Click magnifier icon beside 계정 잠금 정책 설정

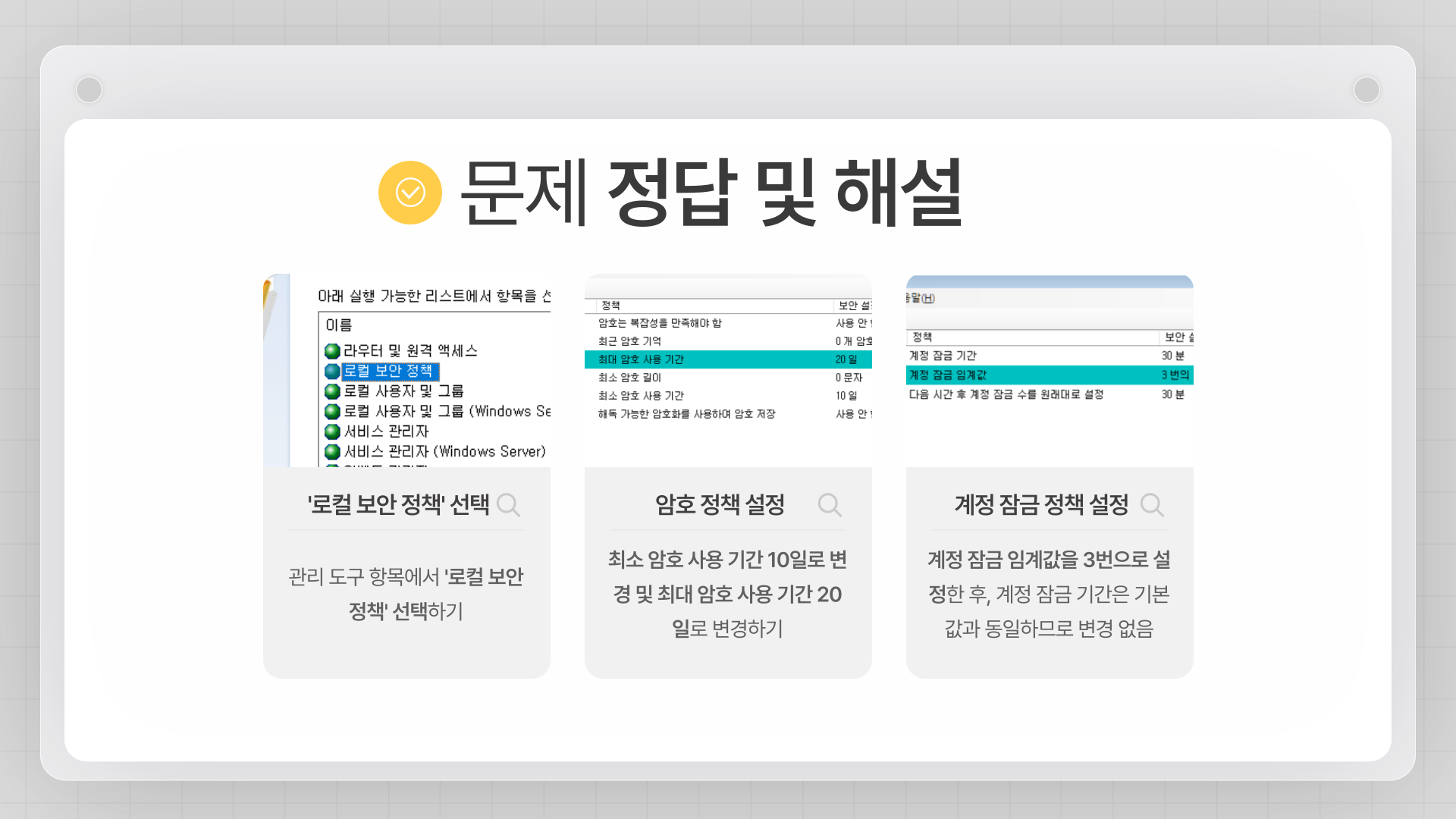[1151, 504]
